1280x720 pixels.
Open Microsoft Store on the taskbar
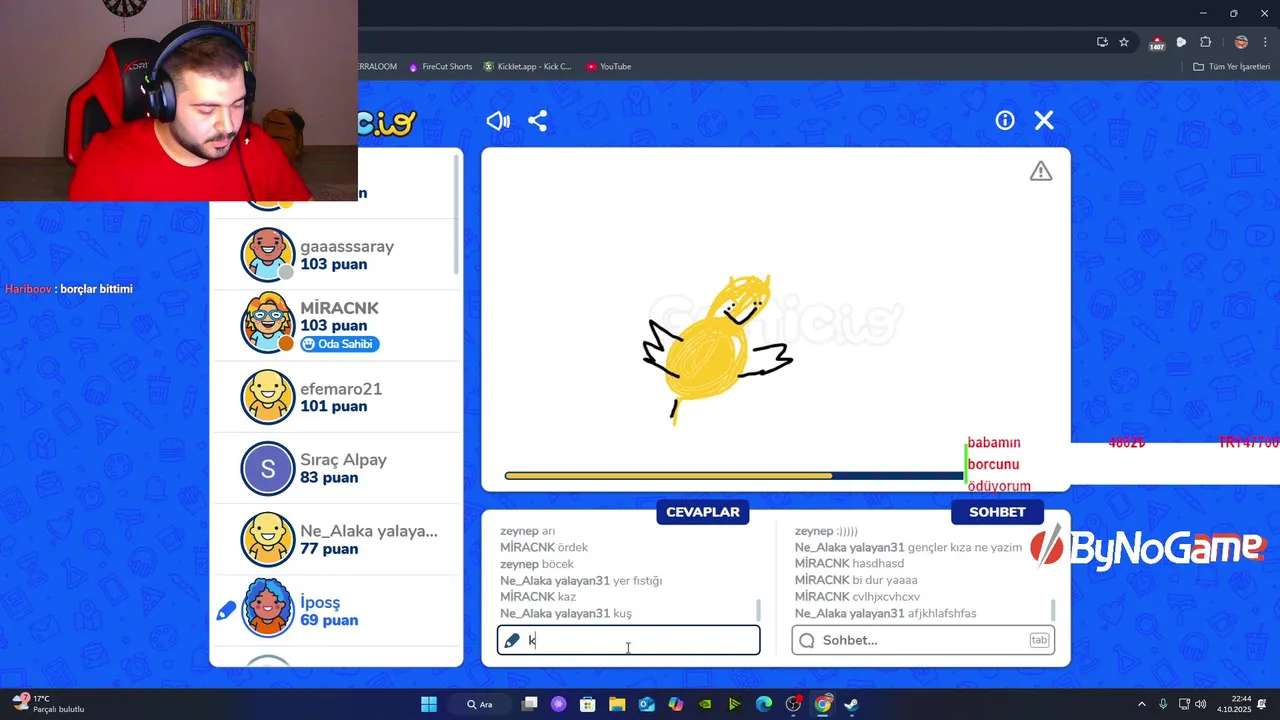coord(588,704)
